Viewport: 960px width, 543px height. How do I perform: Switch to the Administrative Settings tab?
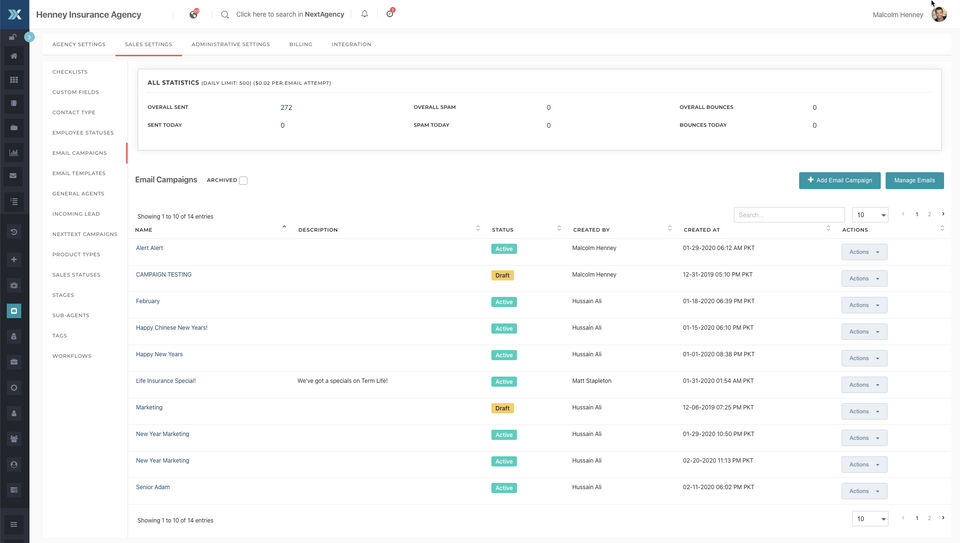point(230,45)
